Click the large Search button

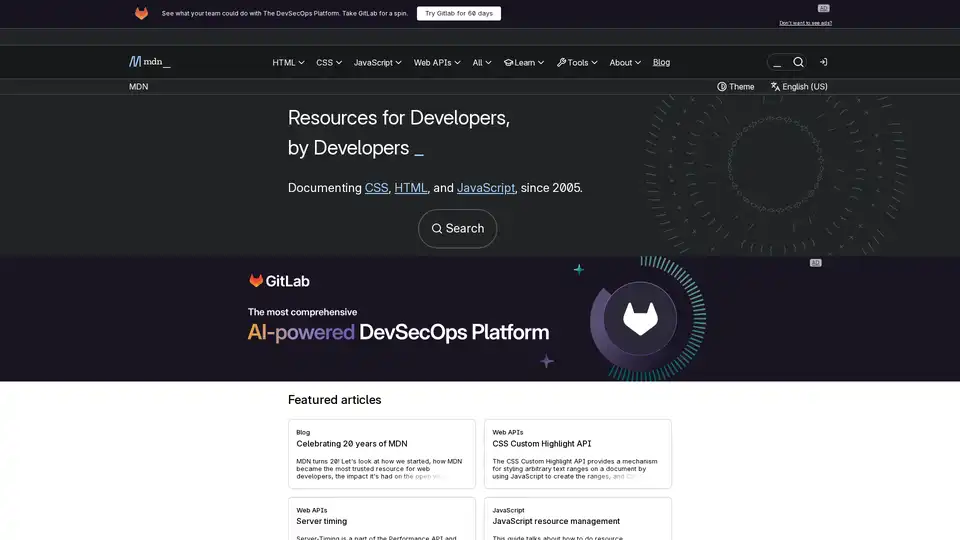point(457,228)
